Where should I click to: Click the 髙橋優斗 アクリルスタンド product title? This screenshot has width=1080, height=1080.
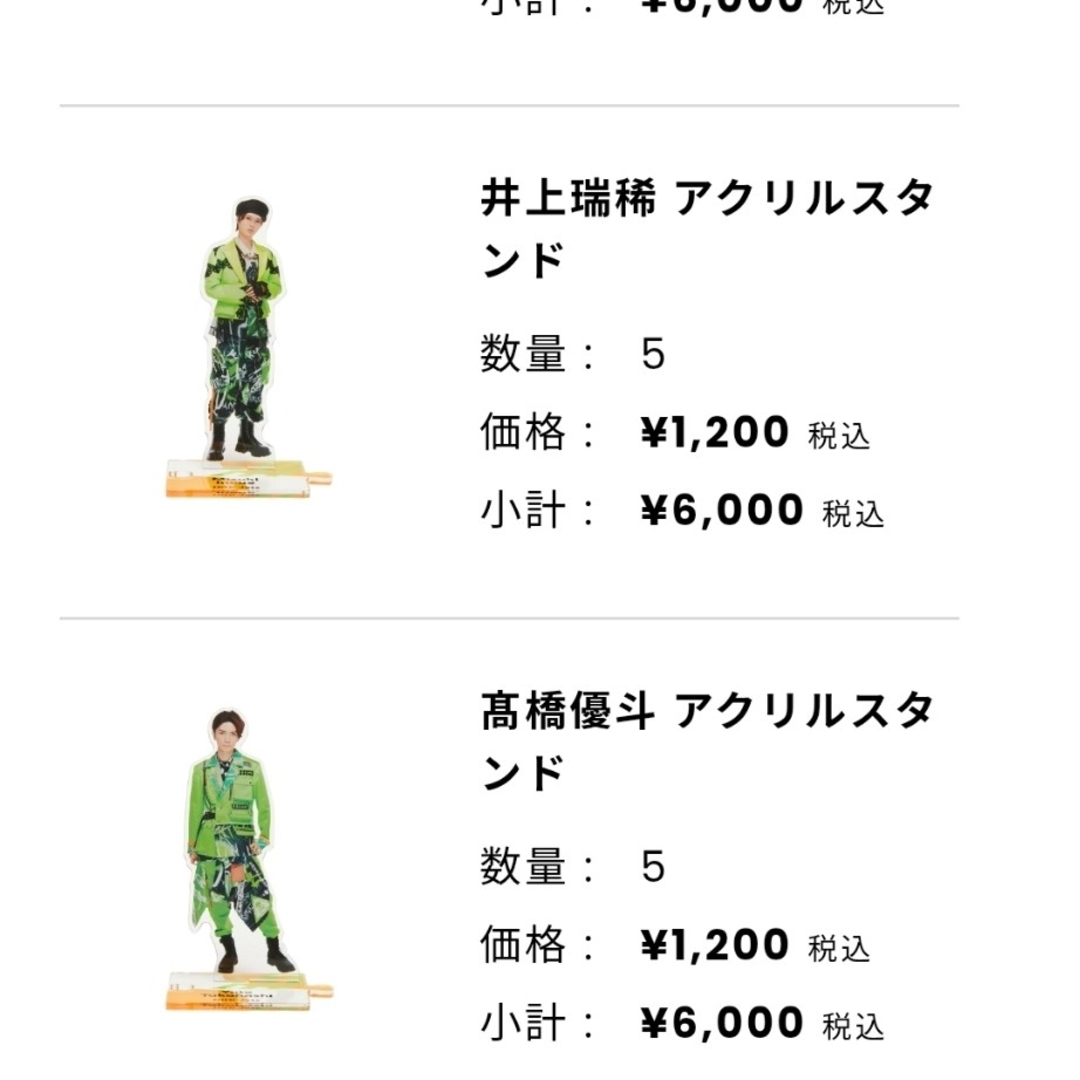(707, 742)
